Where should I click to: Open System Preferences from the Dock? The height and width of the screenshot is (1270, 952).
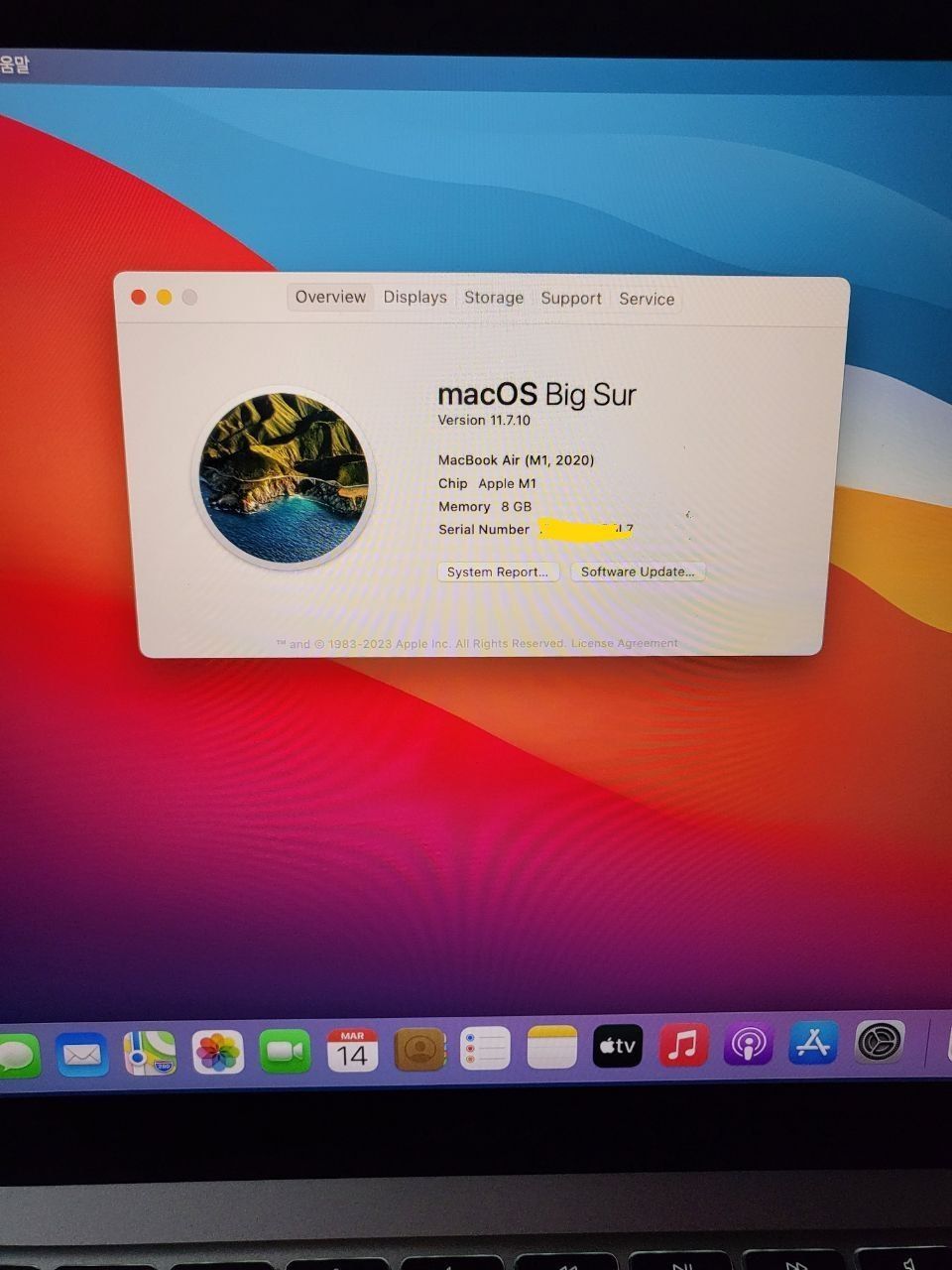coord(880,1042)
